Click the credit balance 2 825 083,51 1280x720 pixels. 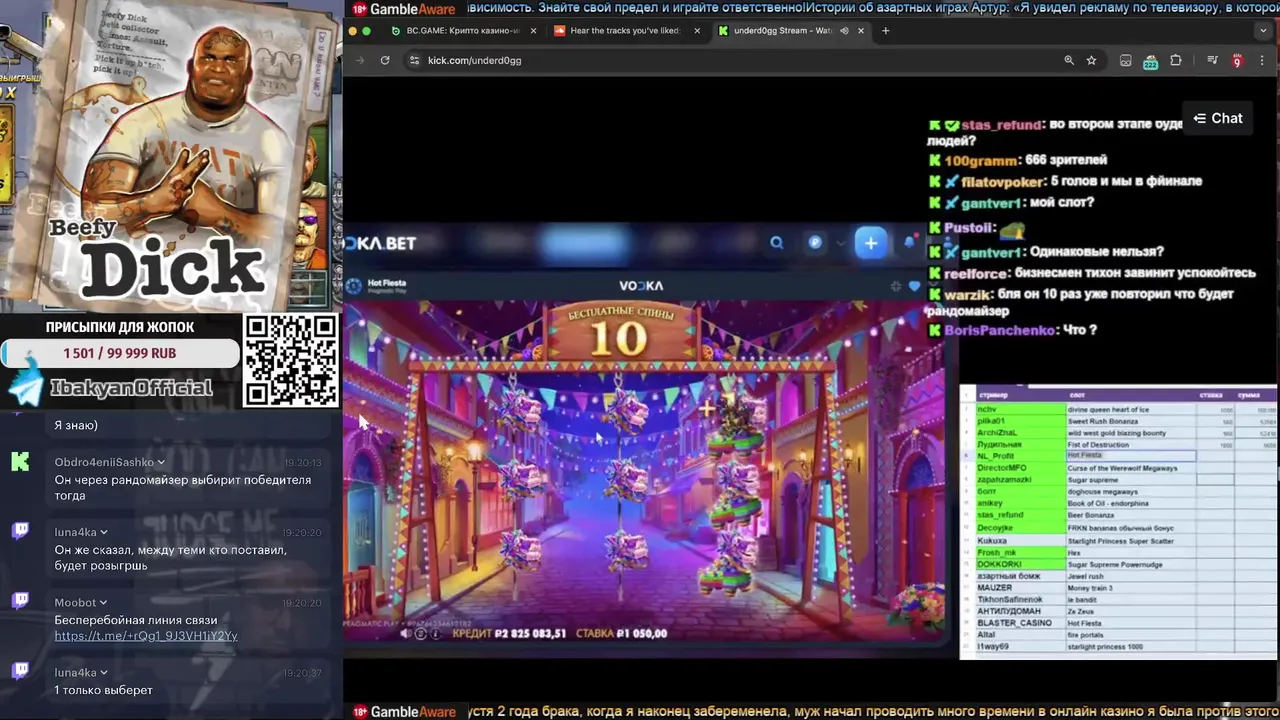click(531, 633)
